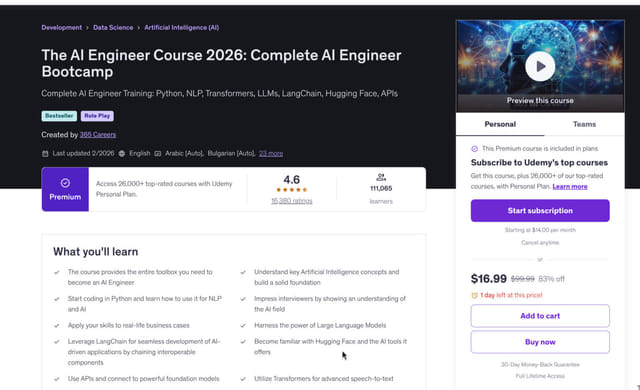Click the check icon beside Premium course included
The width and height of the screenshot is (640, 390).
click(474, 149)
